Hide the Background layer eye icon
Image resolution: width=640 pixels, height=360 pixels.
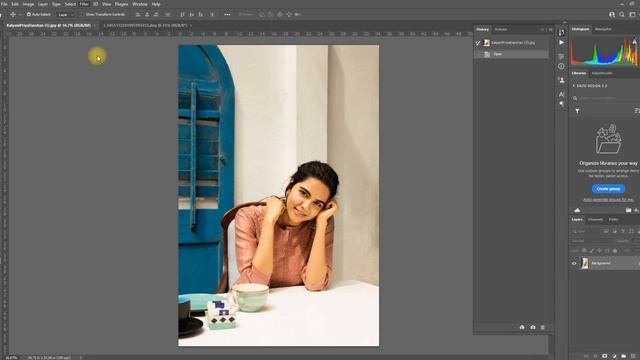(x=574, y=264)
